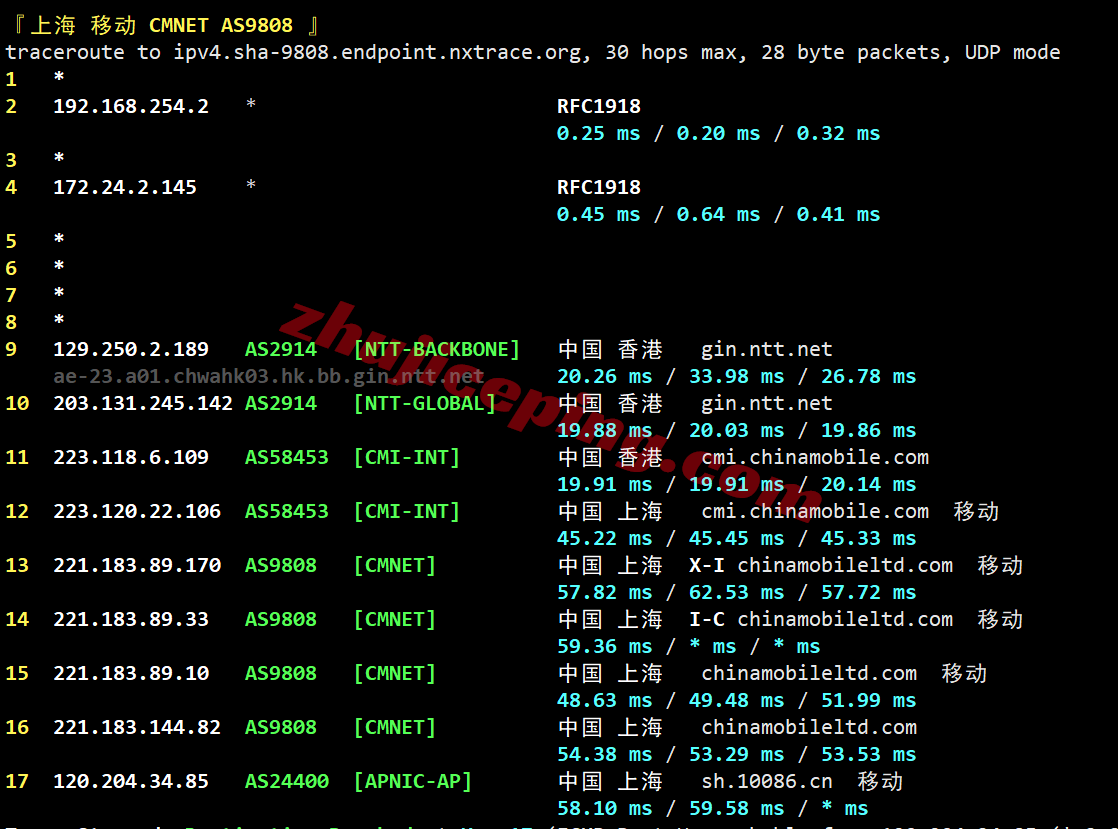This screenshot has width=1118, height=829.
Task: Select latency 57.82 ms on hop 13
Action: pos(604,592)
